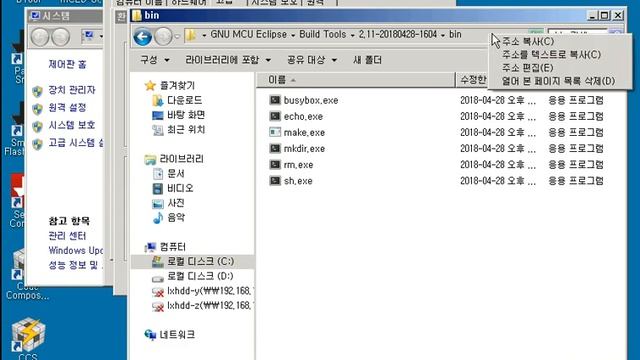Click 네트워크 icon in navigation pane
The width and height of the screenshot is (640, 360).
pyautogui.click(x=150, y=335)
